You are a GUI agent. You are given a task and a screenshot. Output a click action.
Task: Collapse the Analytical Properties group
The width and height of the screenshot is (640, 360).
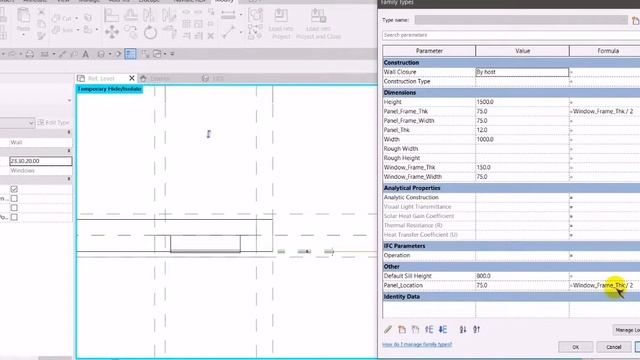pyautogui.click(x=511, y=188)
